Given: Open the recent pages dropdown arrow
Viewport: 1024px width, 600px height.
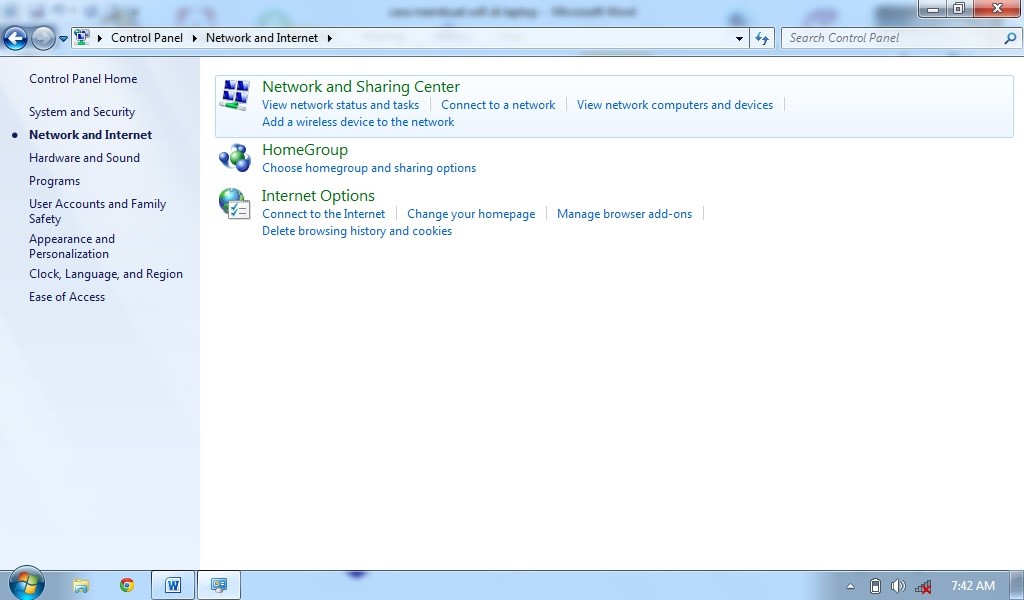Looking at the screenshot, I should click(63, 39).
